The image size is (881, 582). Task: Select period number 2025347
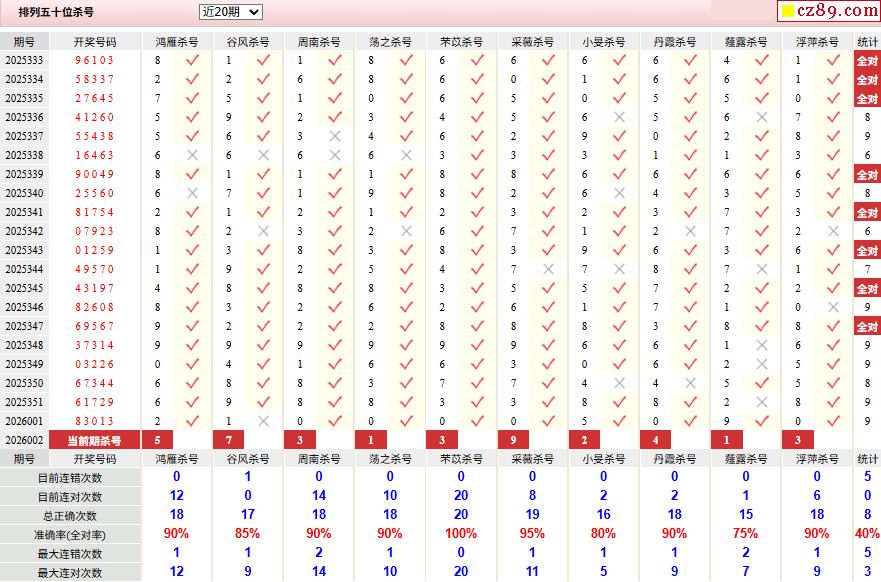(x=24, y=326)
